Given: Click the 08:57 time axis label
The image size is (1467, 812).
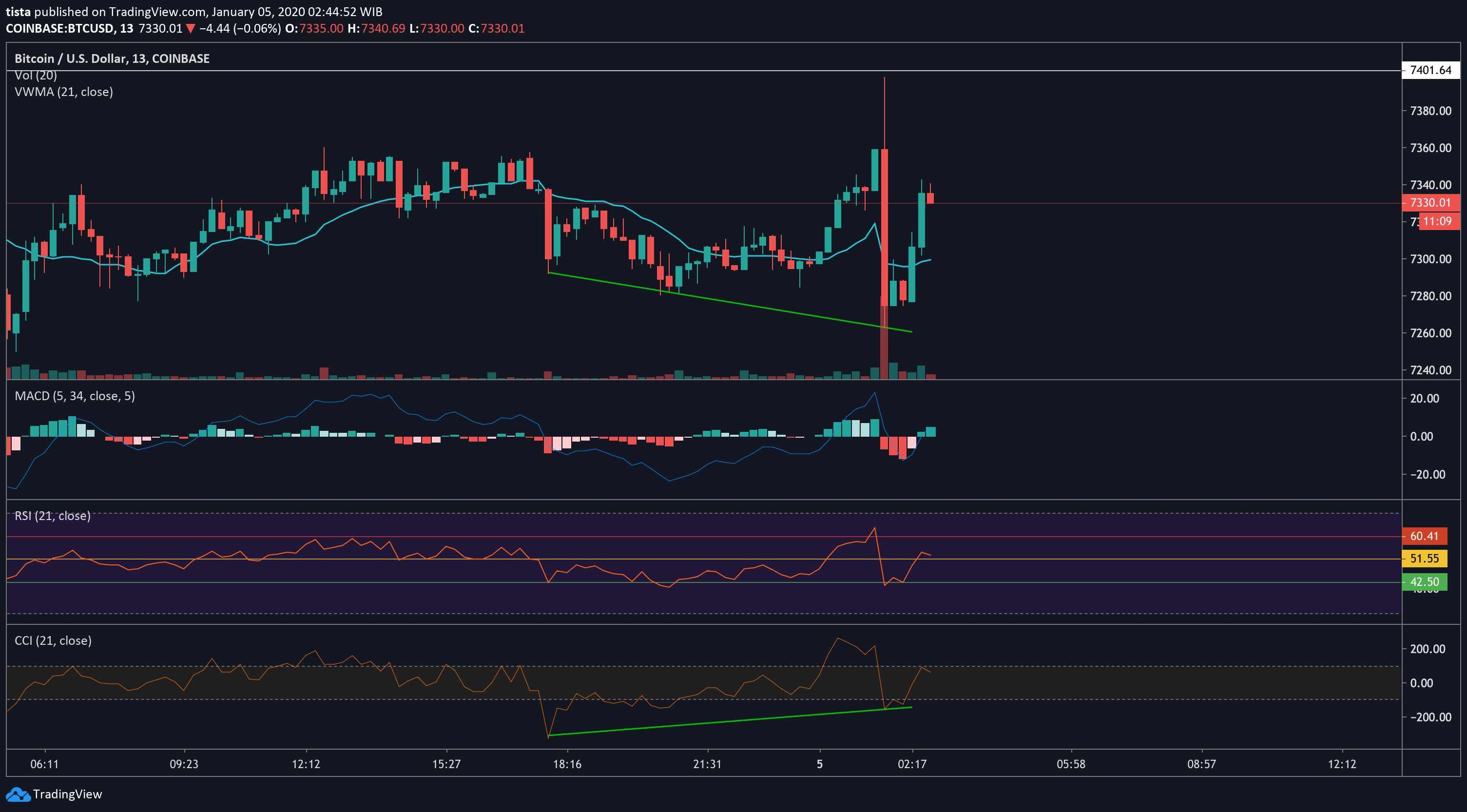Looking at the screenshot, I should (x=1201, y=764).
